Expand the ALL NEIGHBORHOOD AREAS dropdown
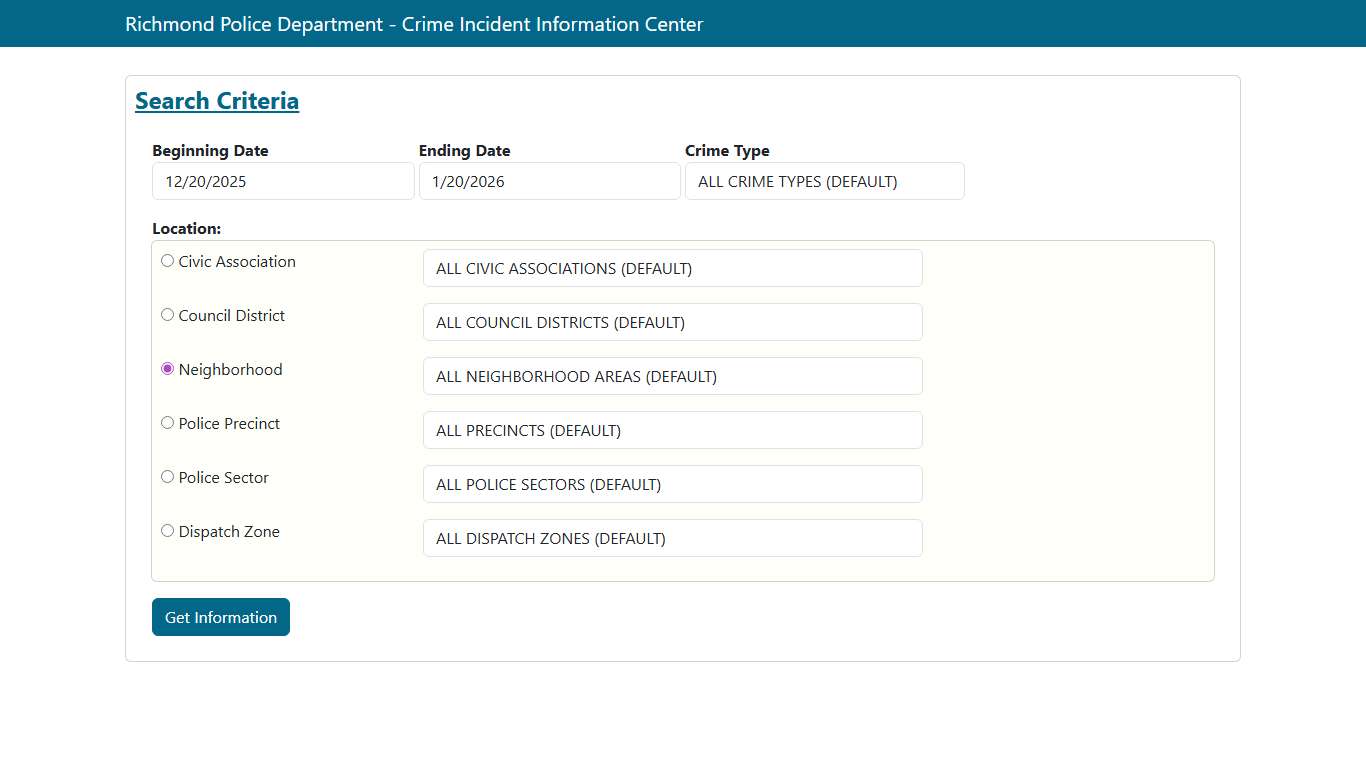 pos(672,376)
